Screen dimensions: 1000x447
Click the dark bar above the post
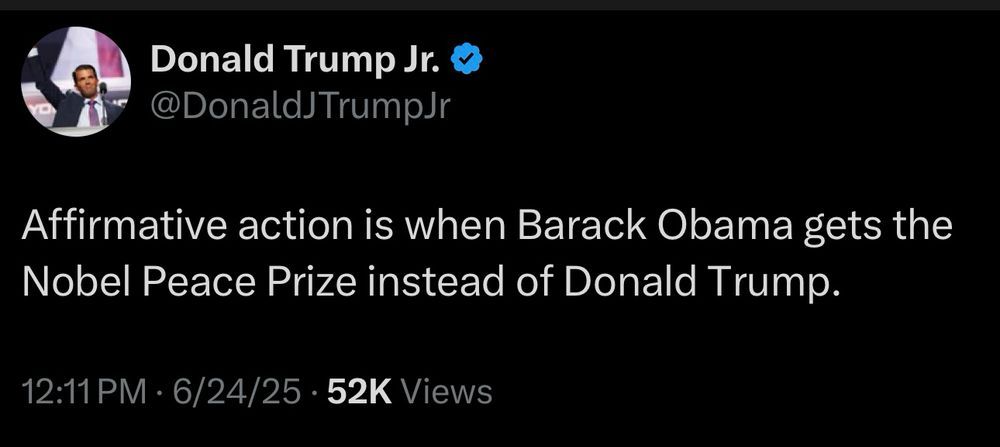[500, 4]
